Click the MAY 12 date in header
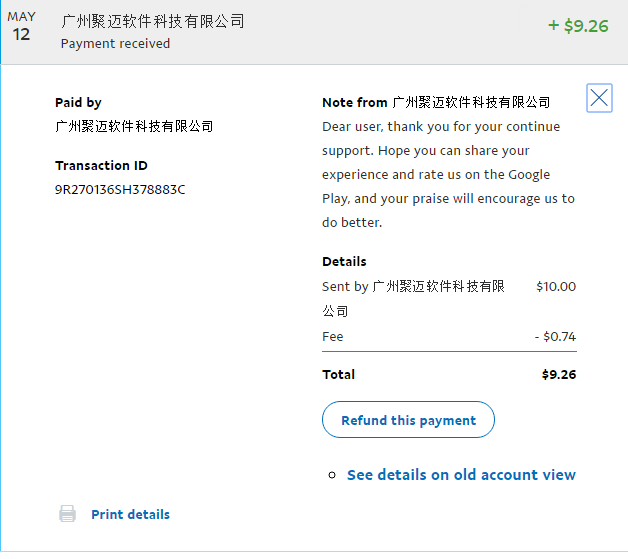Viewport: 628px width, 559px height. coord(21,27)
